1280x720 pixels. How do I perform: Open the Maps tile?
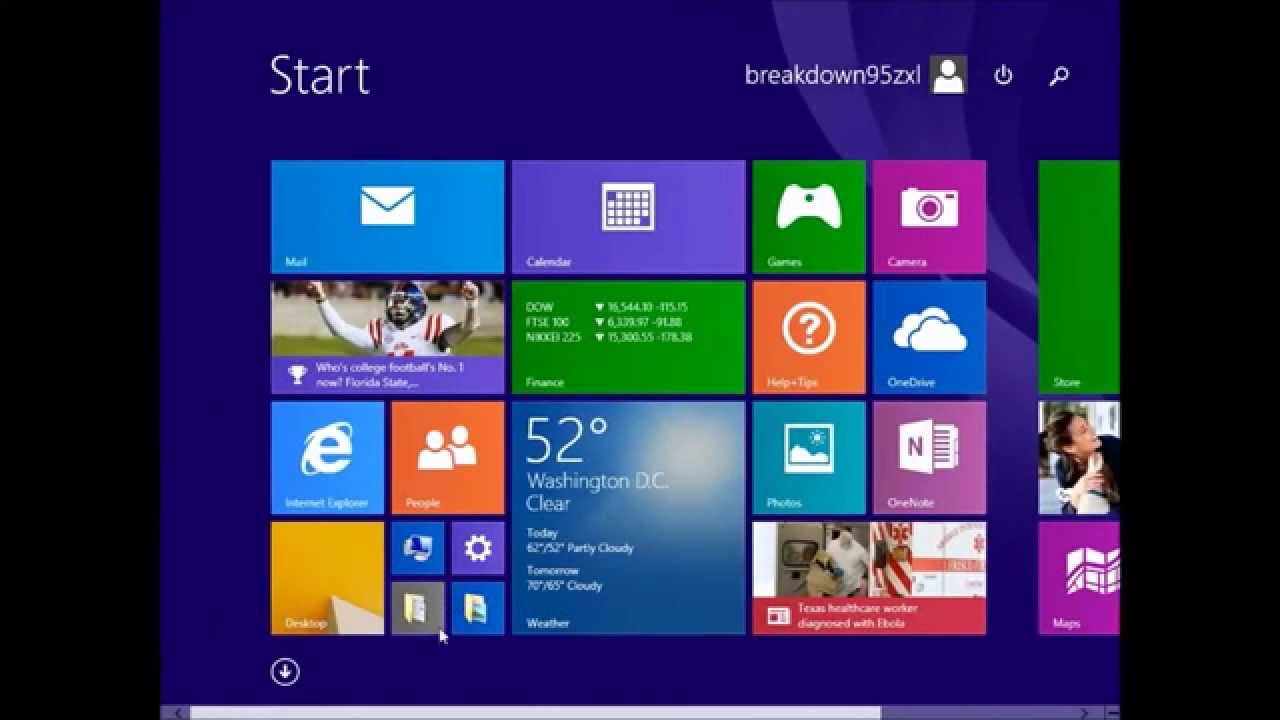(1079, 578)
